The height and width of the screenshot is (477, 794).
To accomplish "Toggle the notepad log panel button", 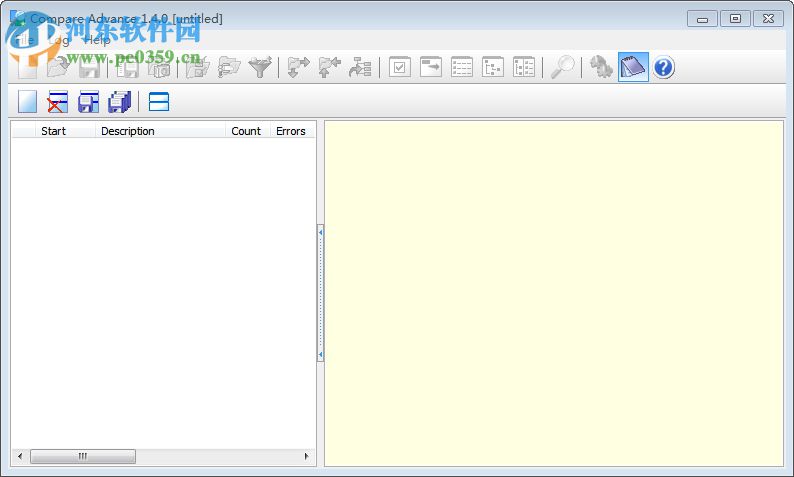I will click(633, 67).
